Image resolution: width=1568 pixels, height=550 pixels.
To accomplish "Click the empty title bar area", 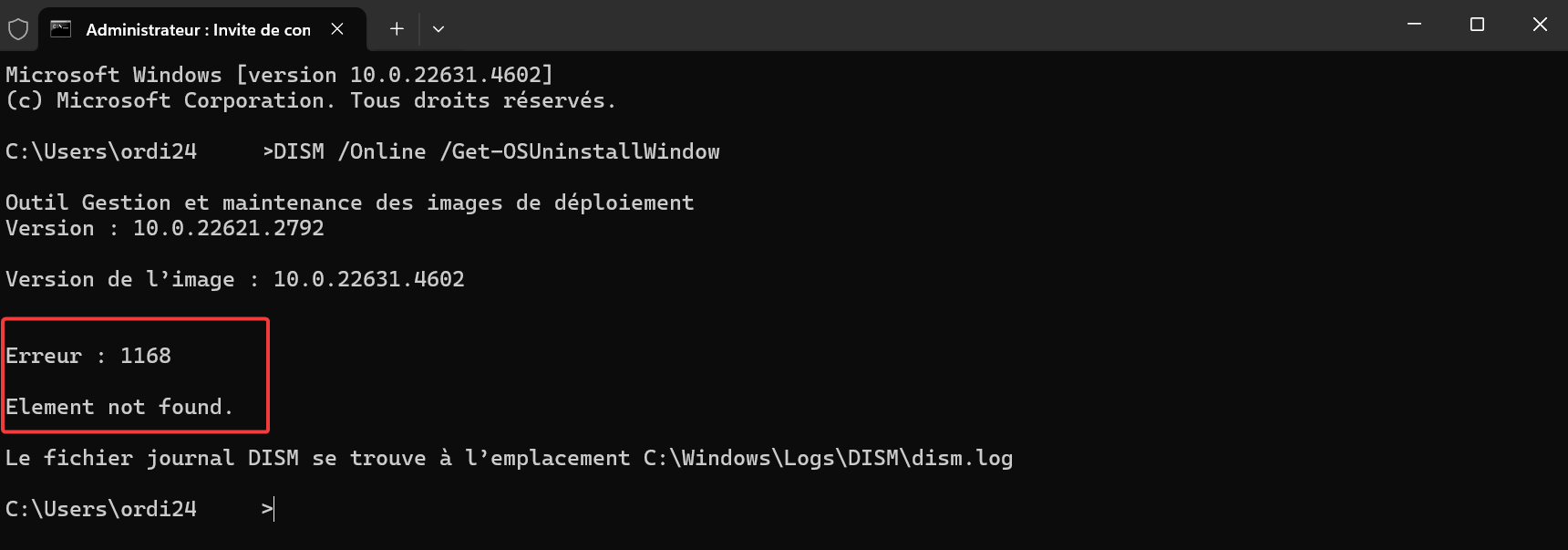I will [912, 25].
